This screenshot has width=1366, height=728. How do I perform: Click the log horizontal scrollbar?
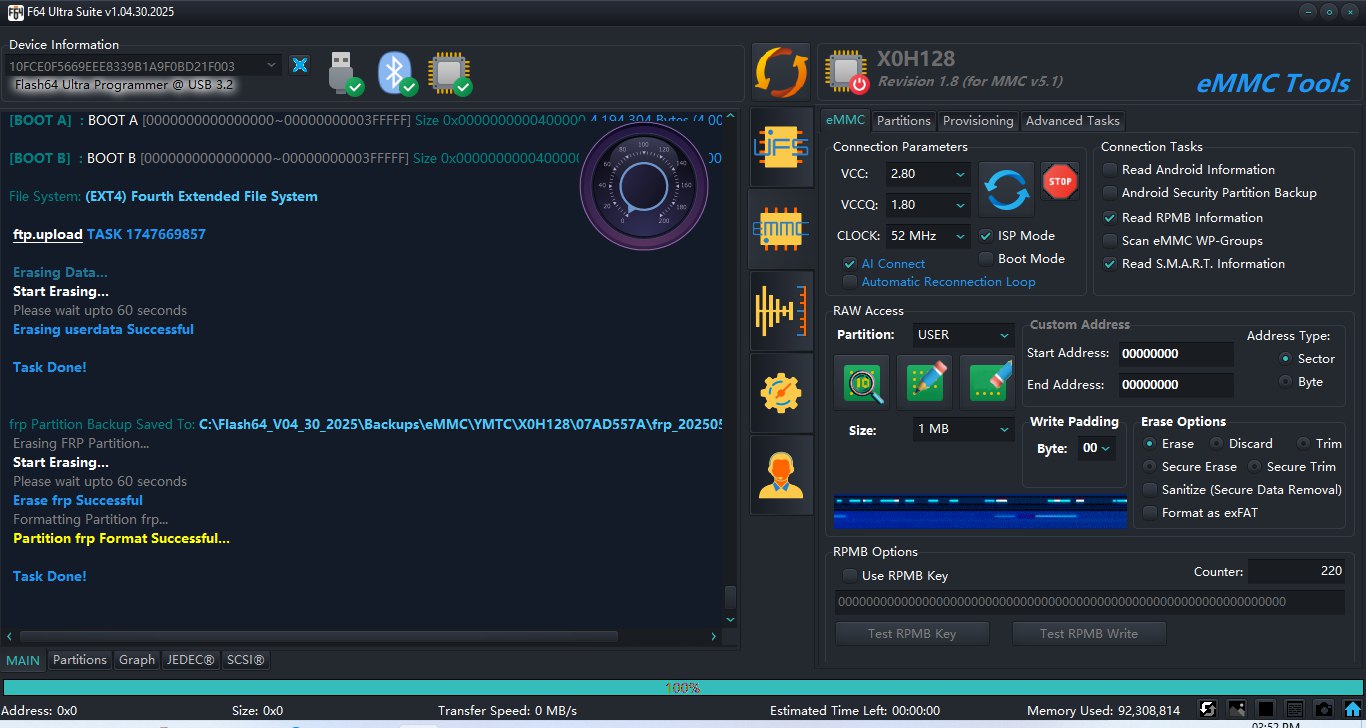click(318, 636)
